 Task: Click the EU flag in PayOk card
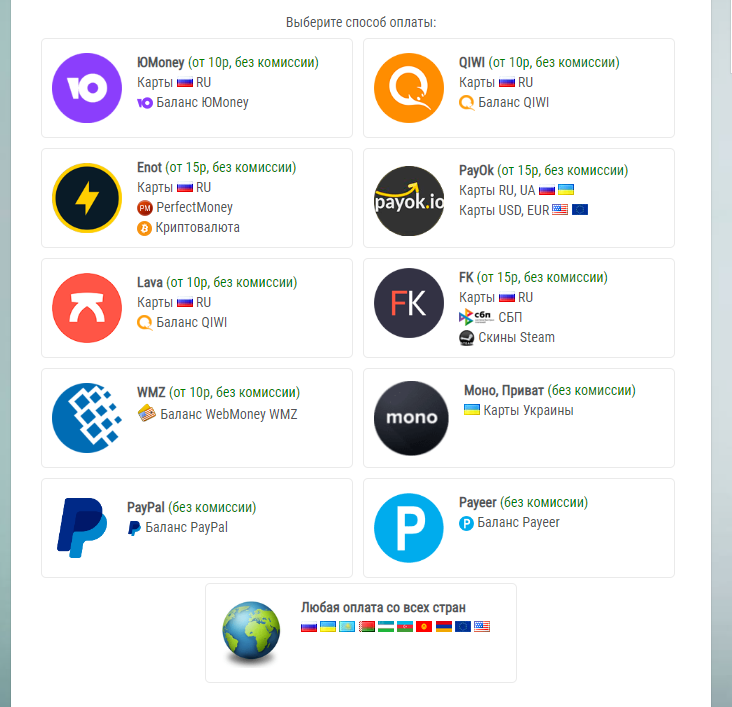click(x=580, y=210)
